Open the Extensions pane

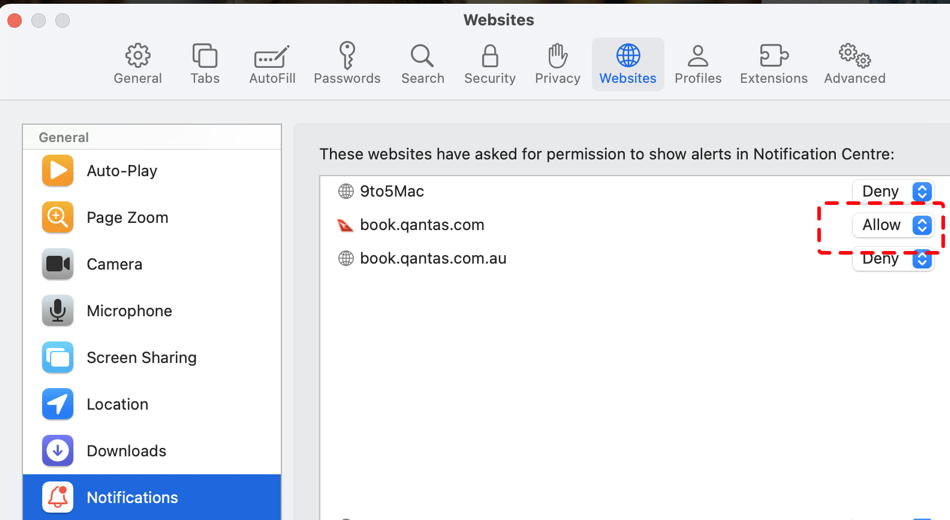click(x=774, y=64)
